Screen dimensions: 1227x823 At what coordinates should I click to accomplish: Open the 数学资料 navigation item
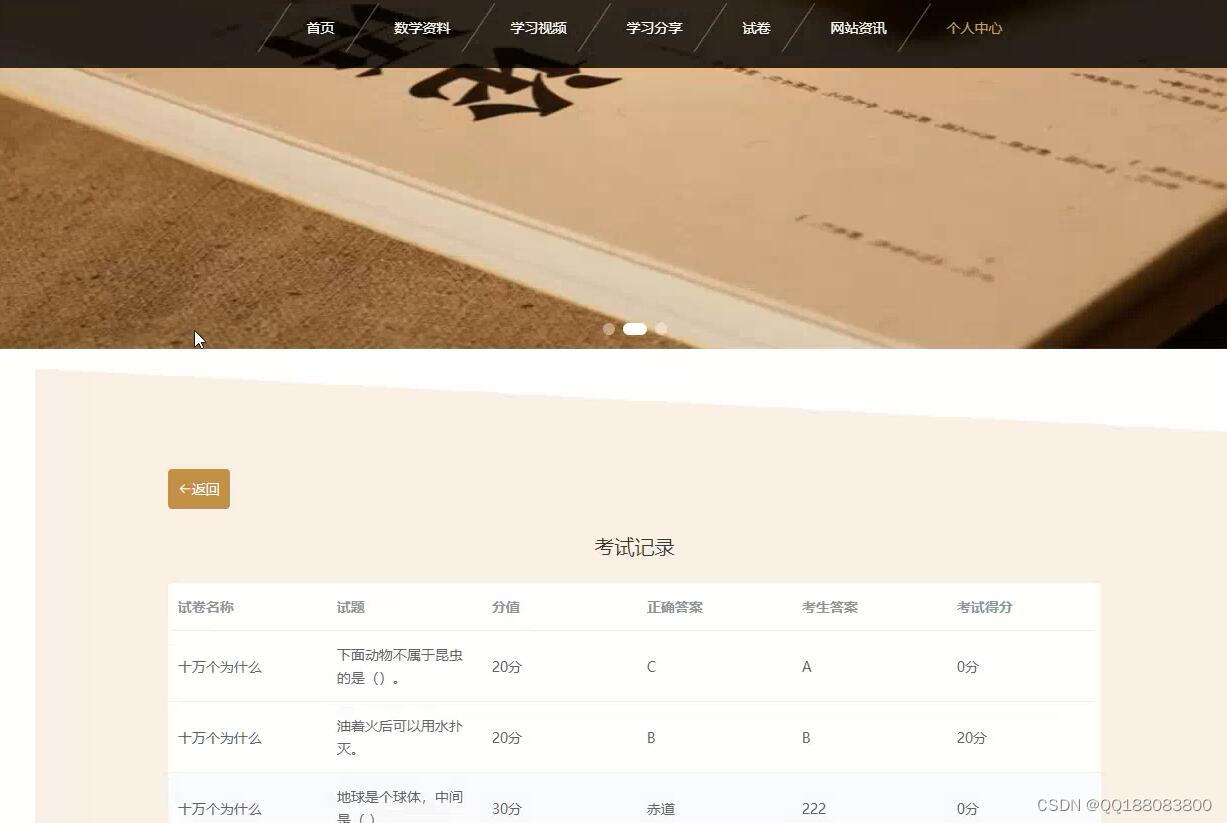click(x=422, y=28)
